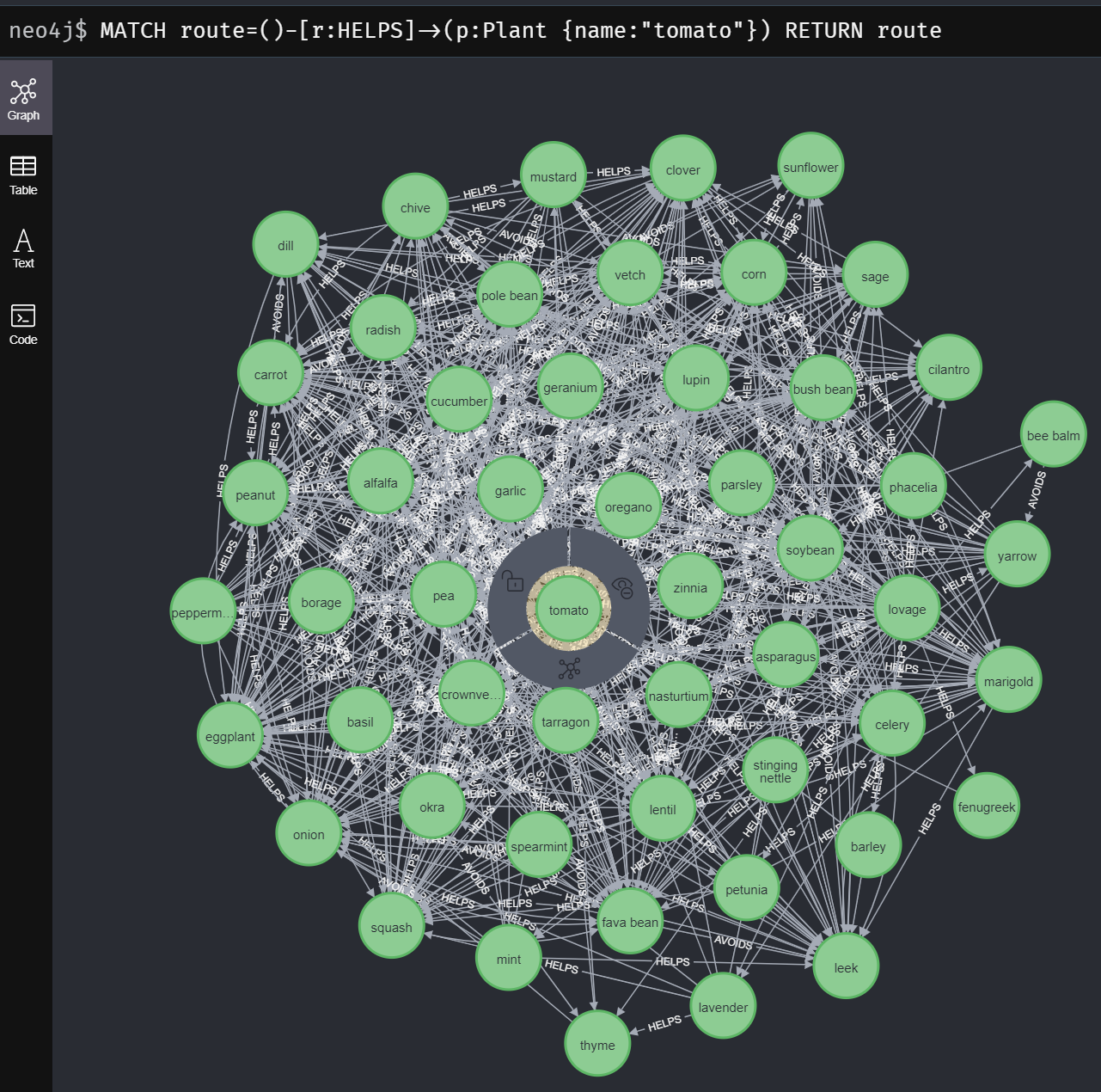The image size is (1101, 1092).
Task: Select the oregano node
Action: click(x=628, y=507)
